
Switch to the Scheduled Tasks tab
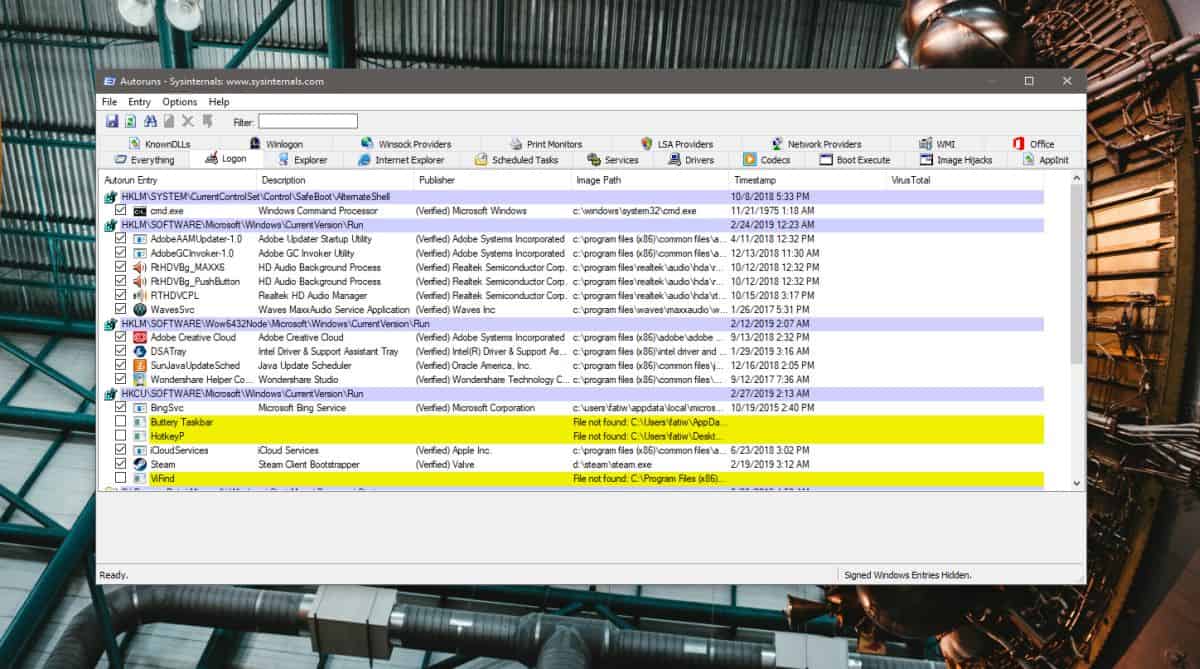(516, 160)
